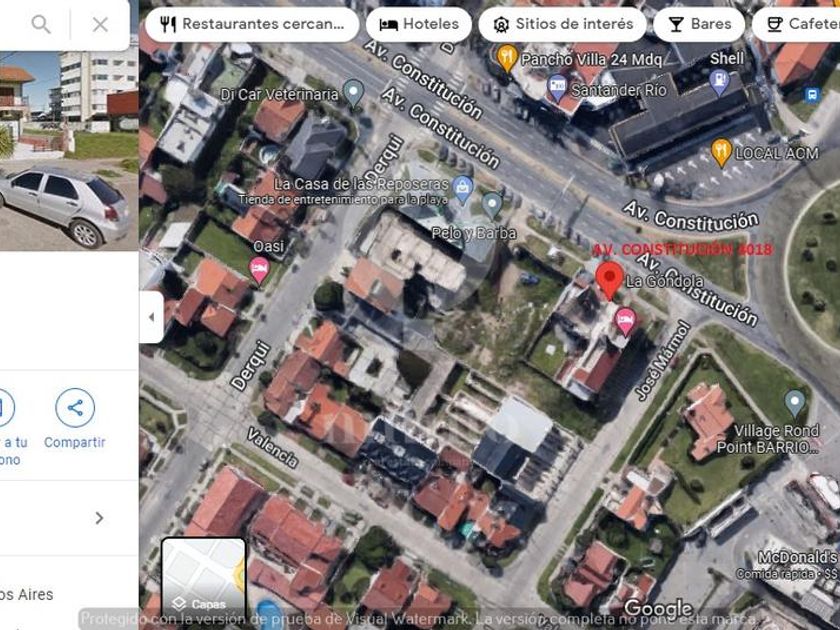The width and height of the screenshot is (840, 630).
Task: Click the Compartir label
Action: (75, 442)
